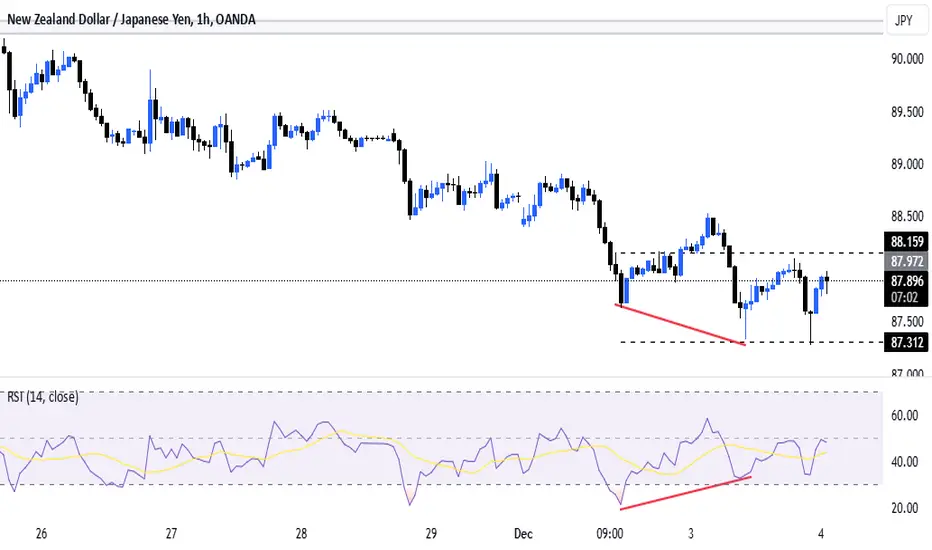Viewport: 932px width, 550px height.
Task: Click the 09:00 label on time axis
Action: [610, 533]
